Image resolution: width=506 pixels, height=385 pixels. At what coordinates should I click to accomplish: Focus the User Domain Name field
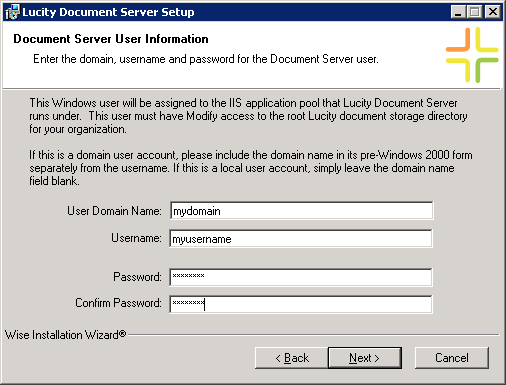tap(302, 211)
